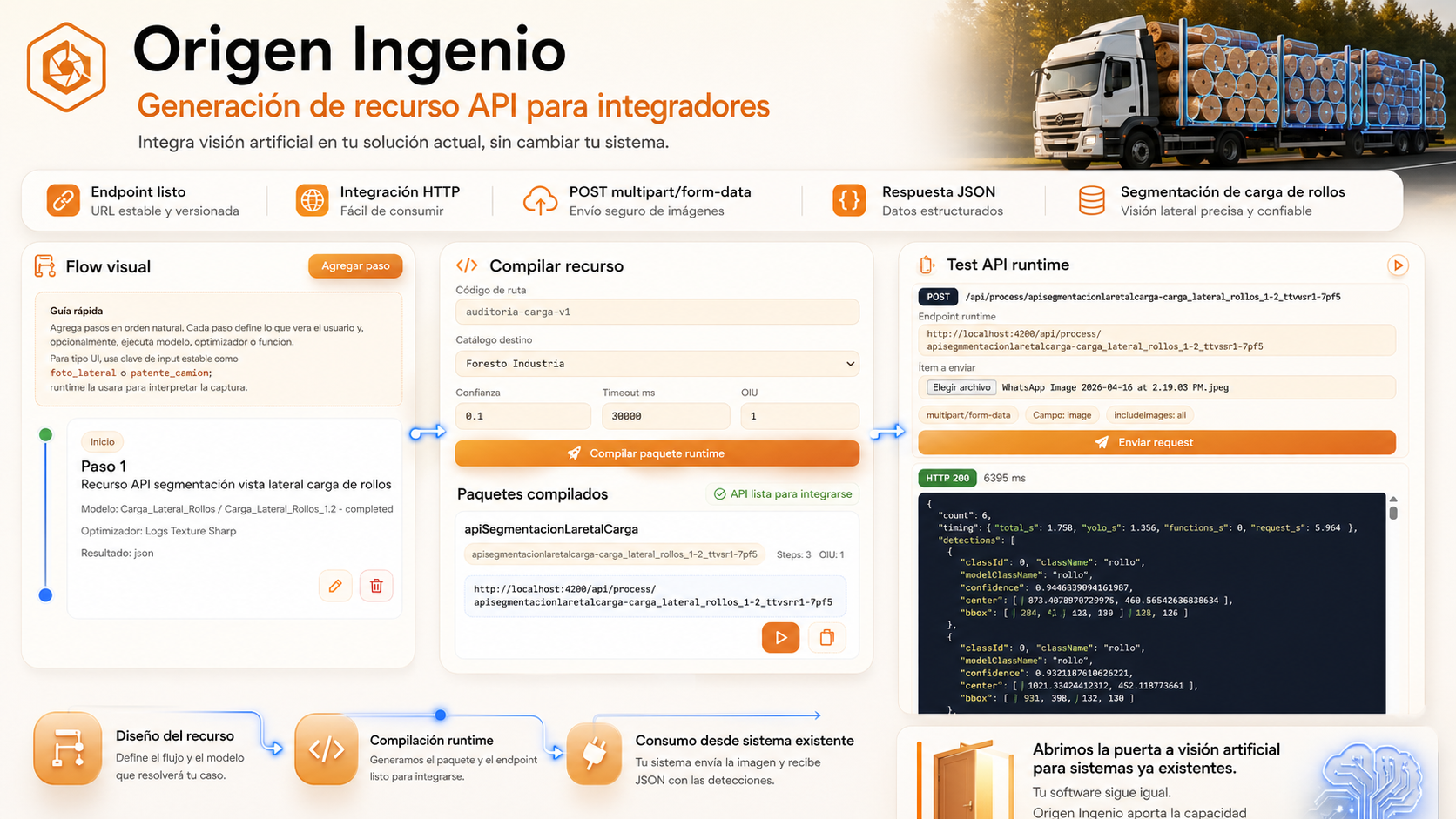Click the Origen Ingenio hexagon logo
Screen dimensions: 1456x819
pos(66,67)
